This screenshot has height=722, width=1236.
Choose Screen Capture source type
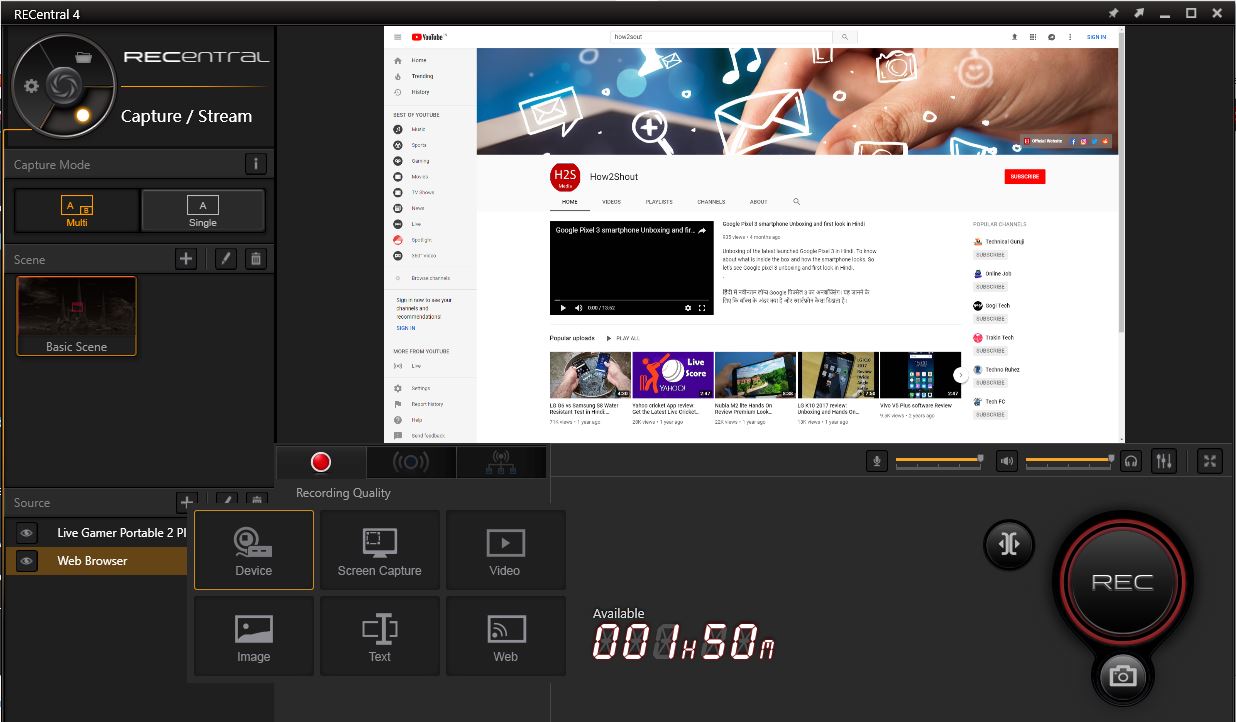(380, 550)
